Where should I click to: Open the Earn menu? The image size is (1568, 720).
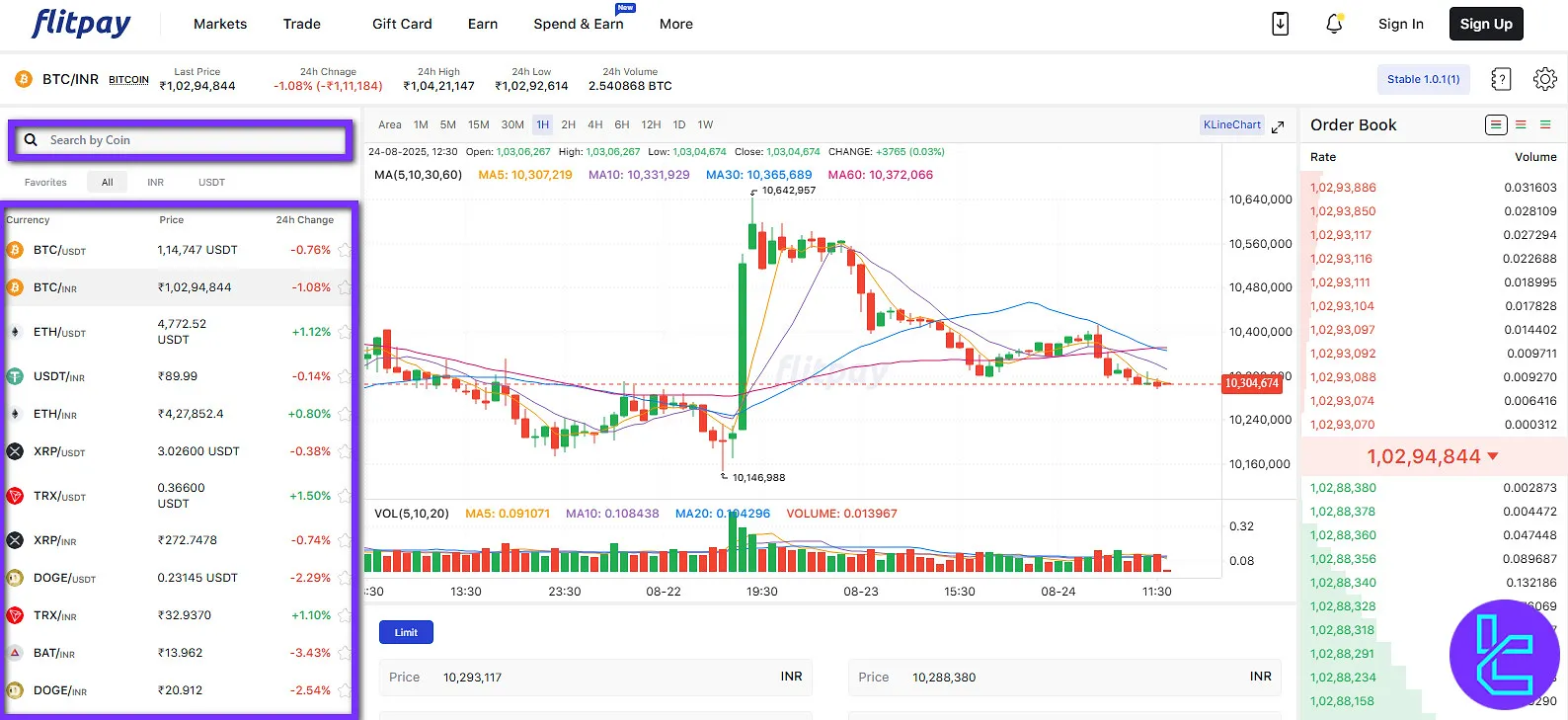point(483,24)
